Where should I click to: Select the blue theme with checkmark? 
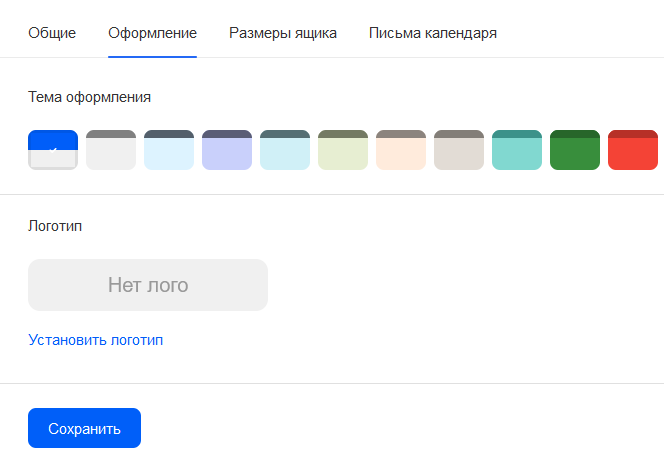tap(53, 150)
